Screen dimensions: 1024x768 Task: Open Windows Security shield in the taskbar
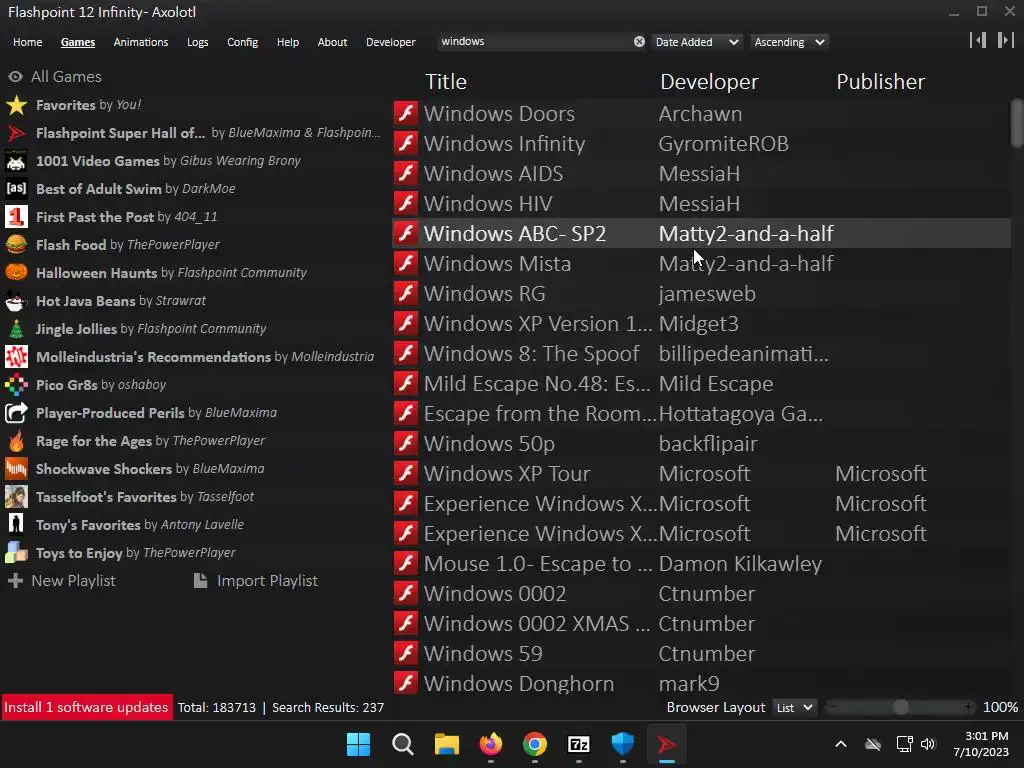(x=622, y=744)
